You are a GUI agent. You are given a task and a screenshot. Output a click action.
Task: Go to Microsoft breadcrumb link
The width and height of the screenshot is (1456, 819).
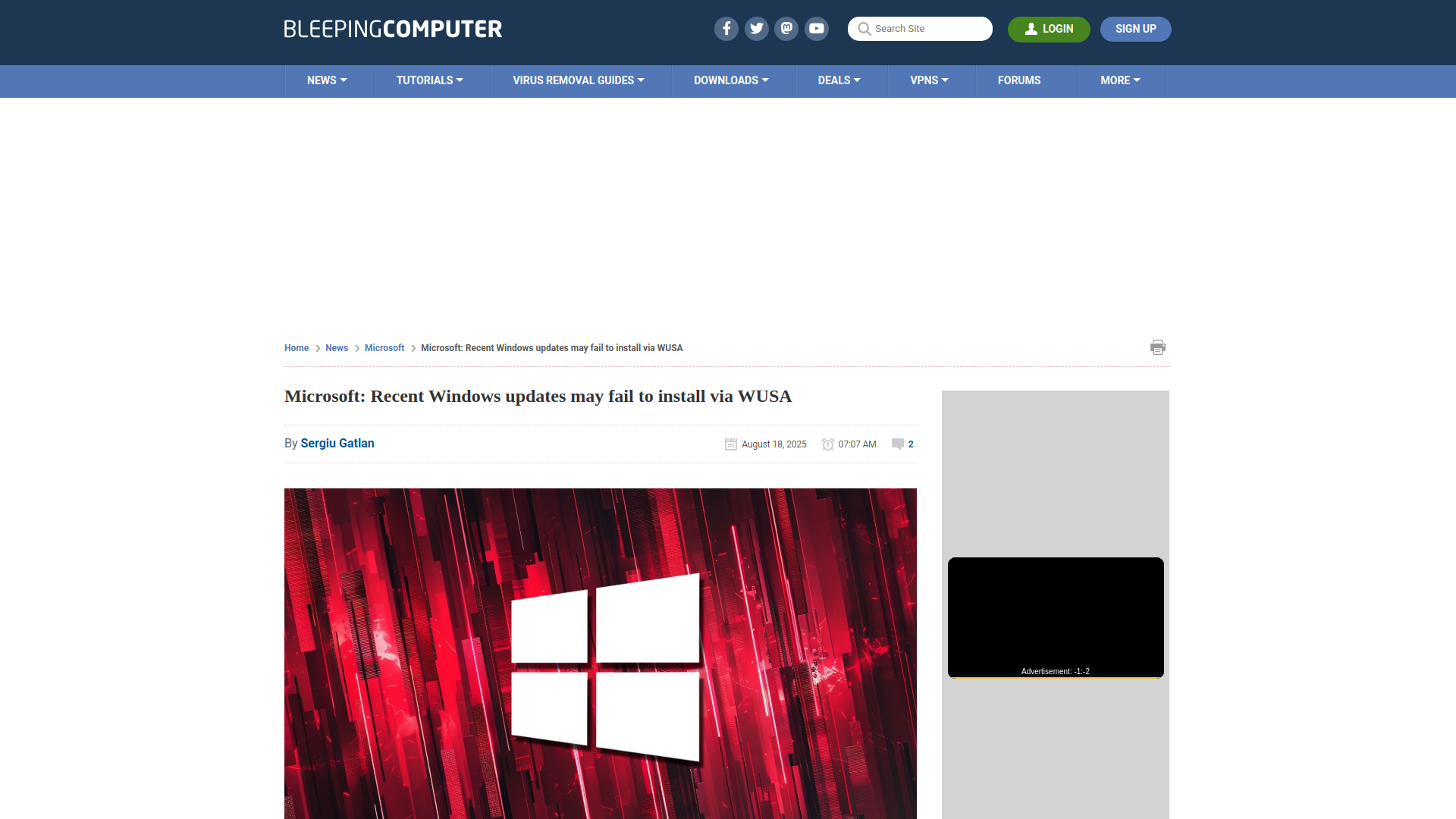384,348
